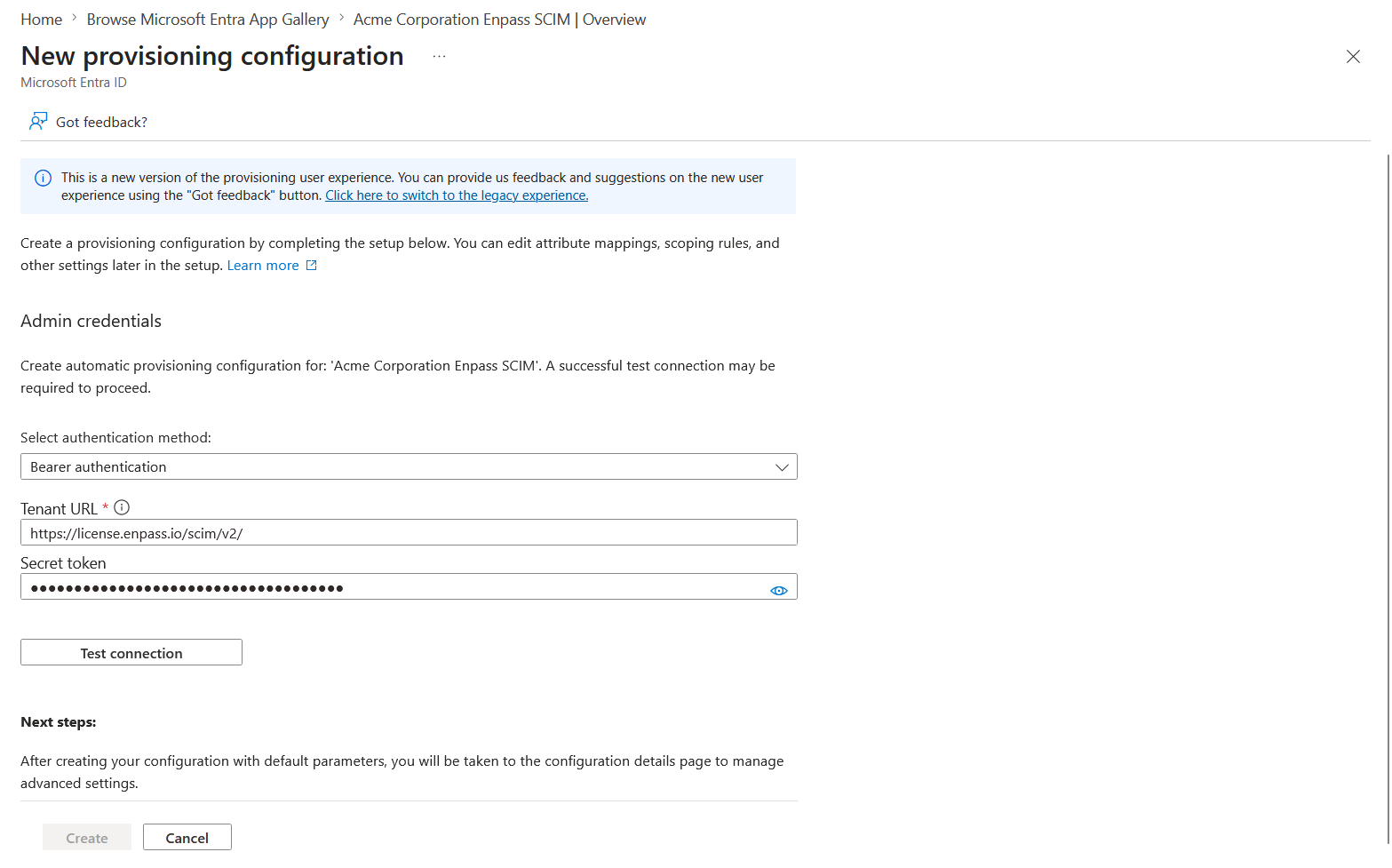Click the Select authentication method label
This screenshot has width=1392, height=868.
[116, 438]
